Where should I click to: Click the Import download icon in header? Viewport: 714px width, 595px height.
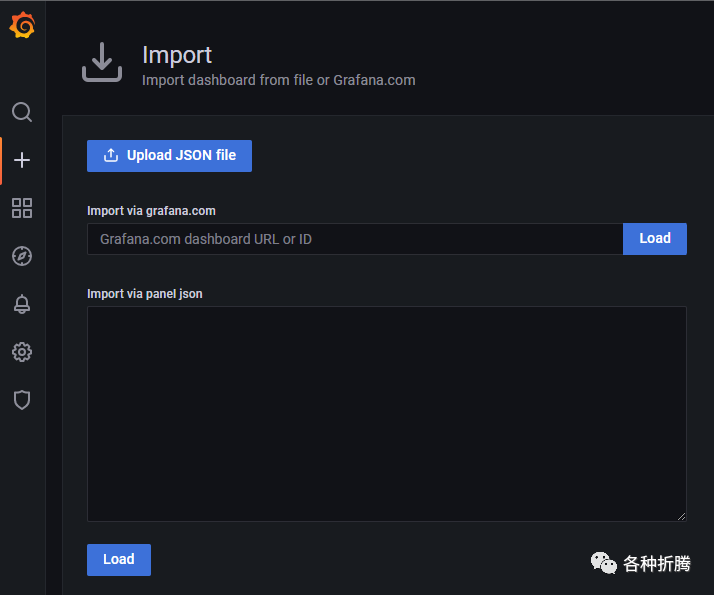[101, 62]
